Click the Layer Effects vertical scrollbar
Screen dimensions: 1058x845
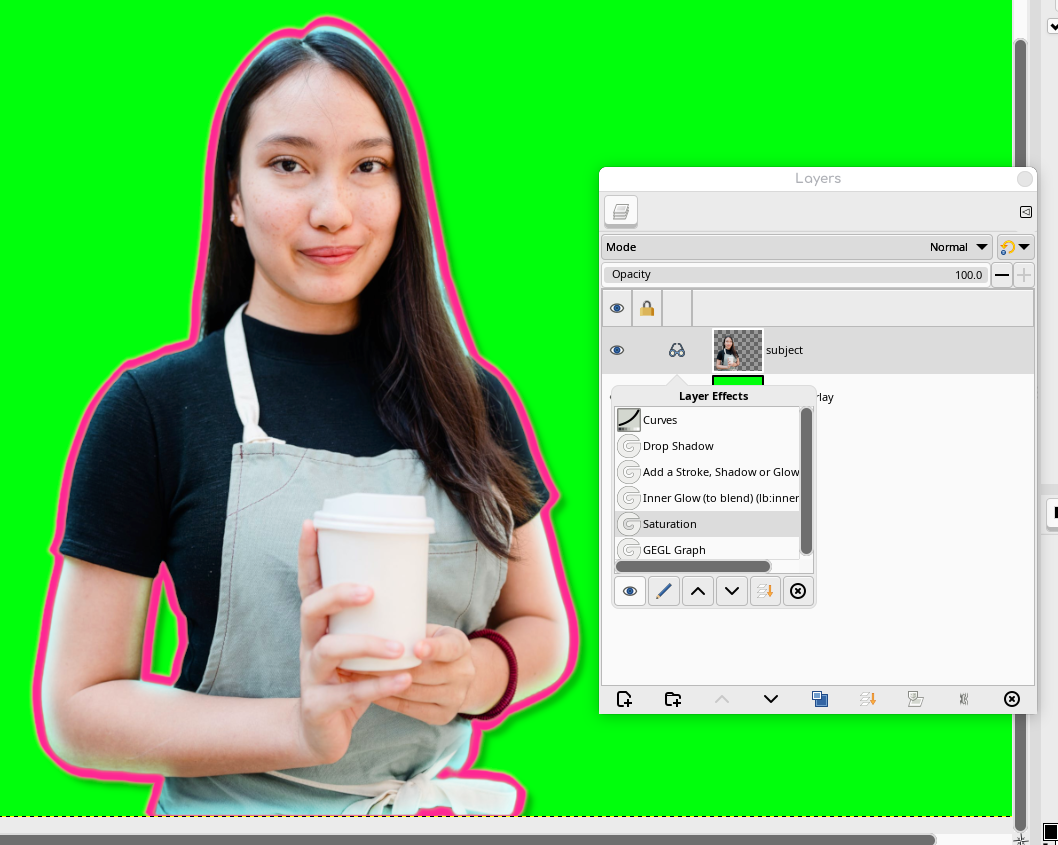[x=806, y=482]
